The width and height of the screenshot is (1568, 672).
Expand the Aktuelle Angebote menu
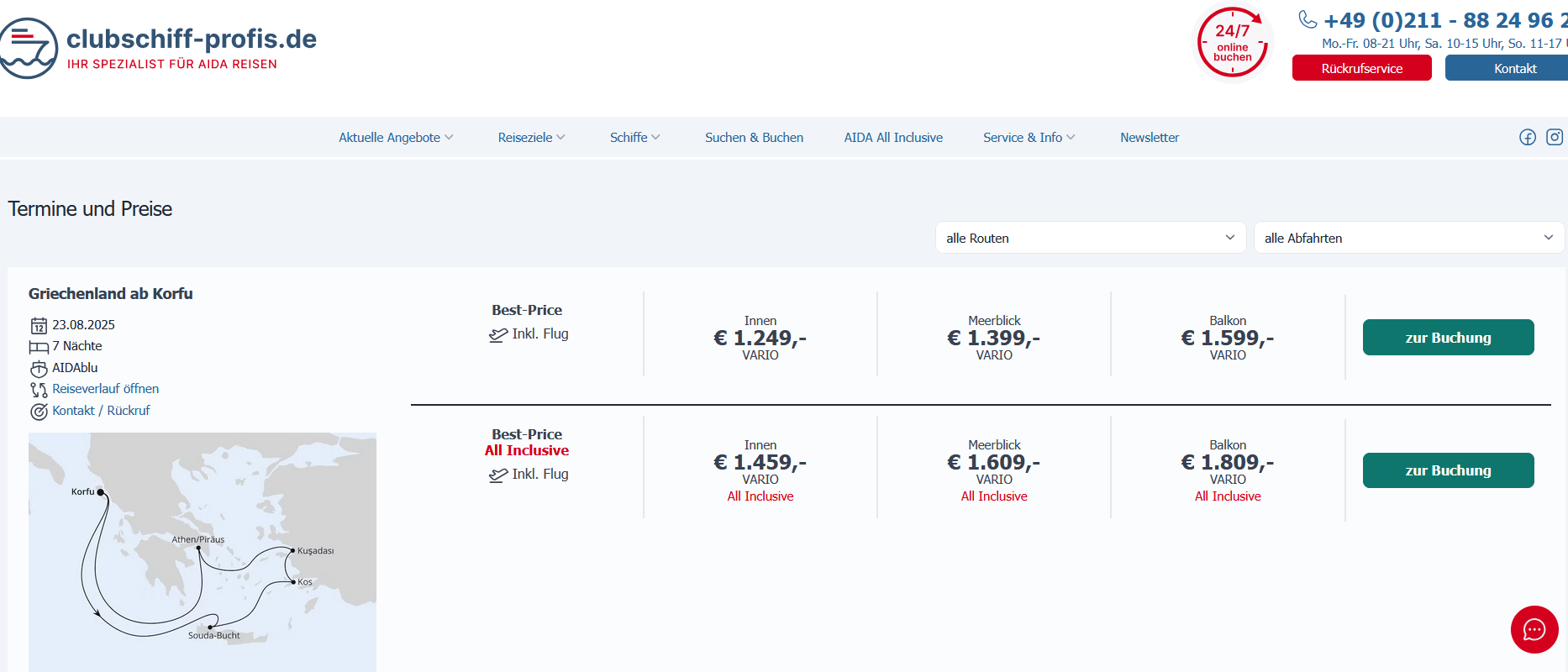click(396, 138)
